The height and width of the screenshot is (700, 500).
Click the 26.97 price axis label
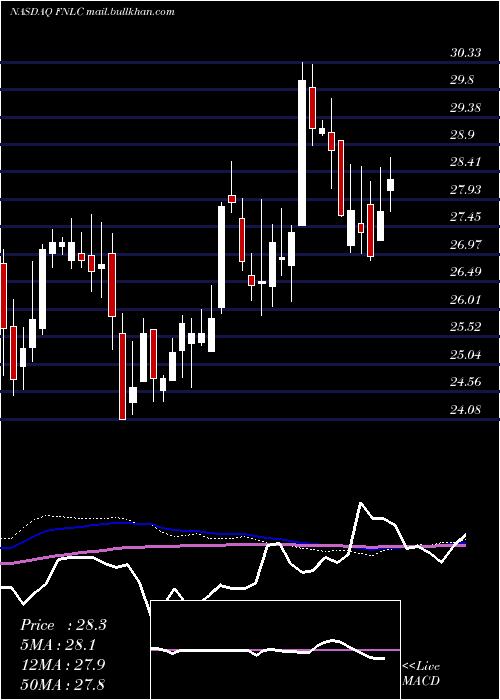[x=466, y=245]
